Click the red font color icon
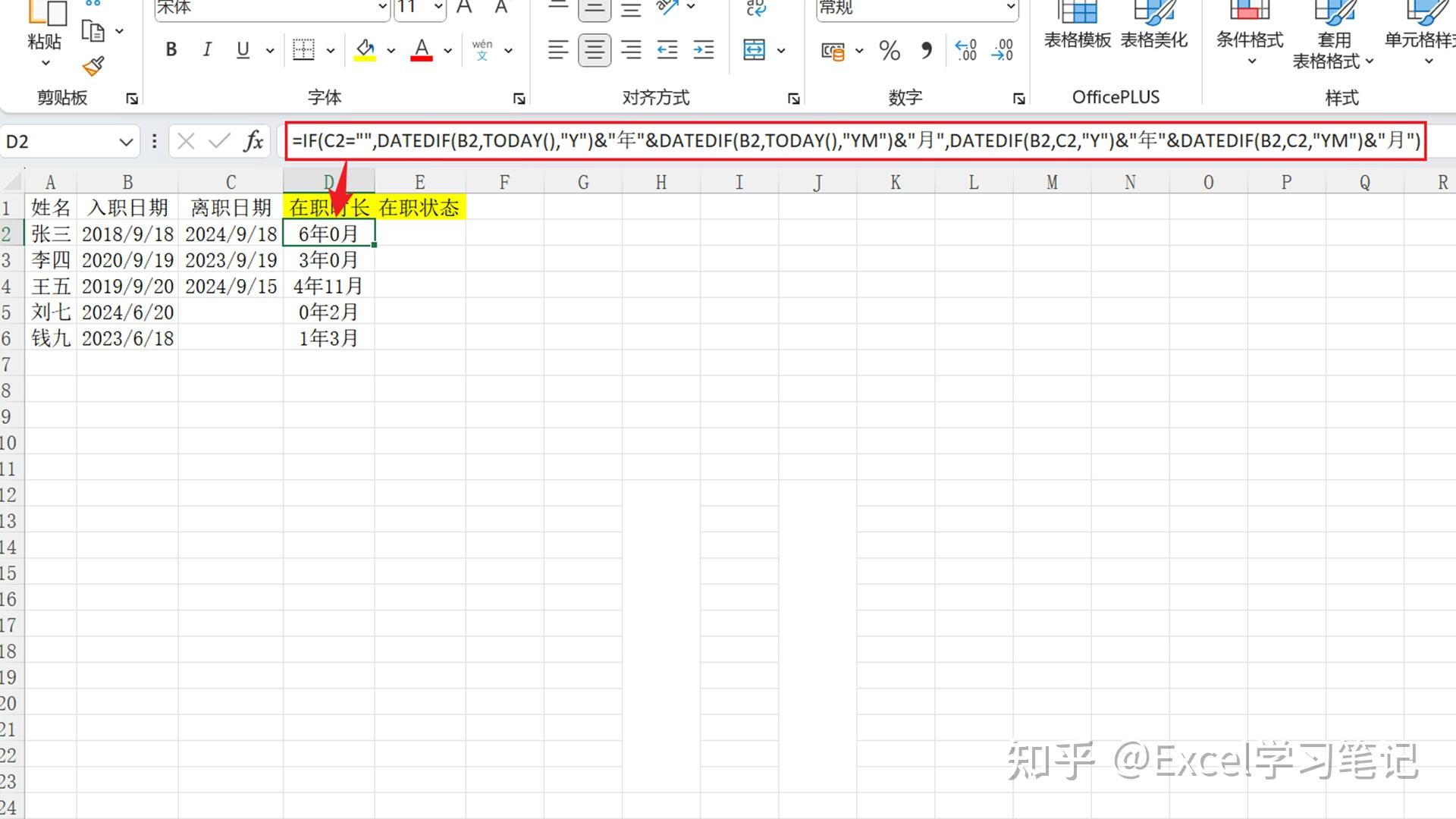The width and height of the screenshot is (1456, 819). (422, 50)
